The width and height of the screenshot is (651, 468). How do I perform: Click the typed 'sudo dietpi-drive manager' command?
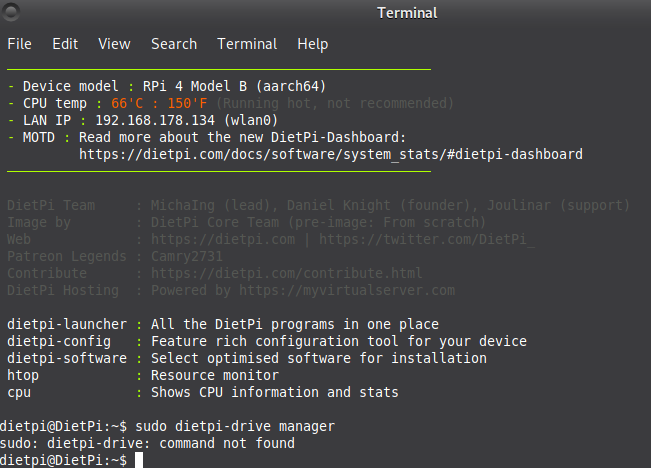point(235,426)
